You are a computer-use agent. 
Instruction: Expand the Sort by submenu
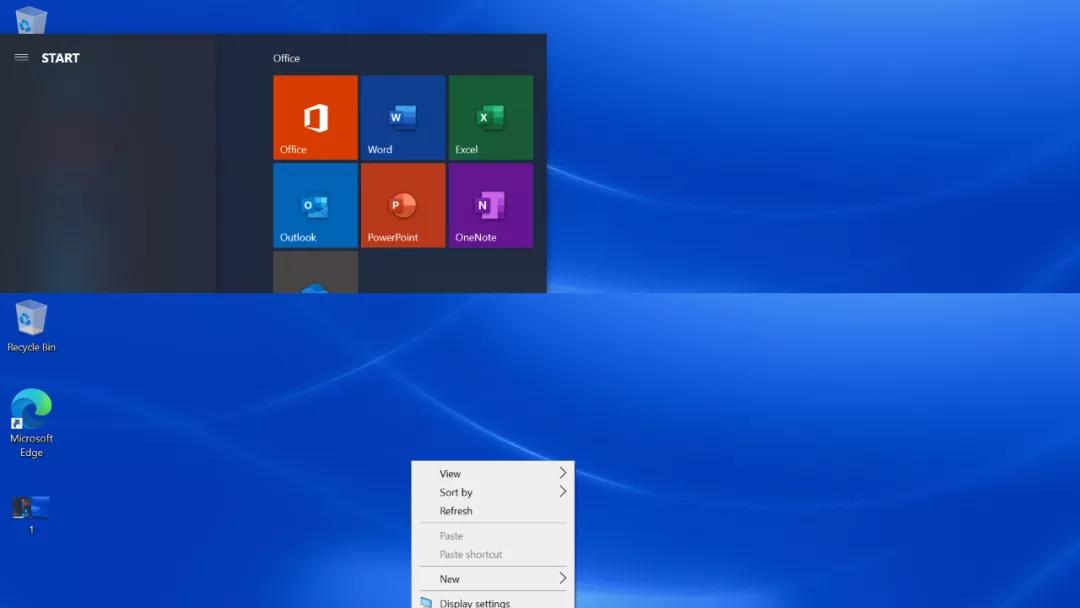(x=562, y=492)
